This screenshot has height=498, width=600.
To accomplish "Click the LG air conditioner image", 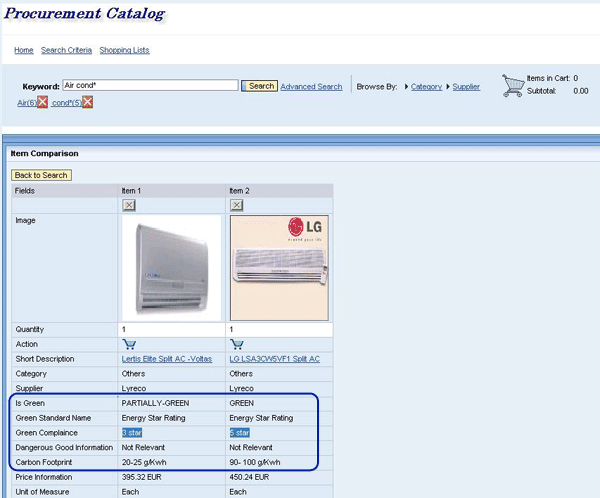I will [278, 266].
